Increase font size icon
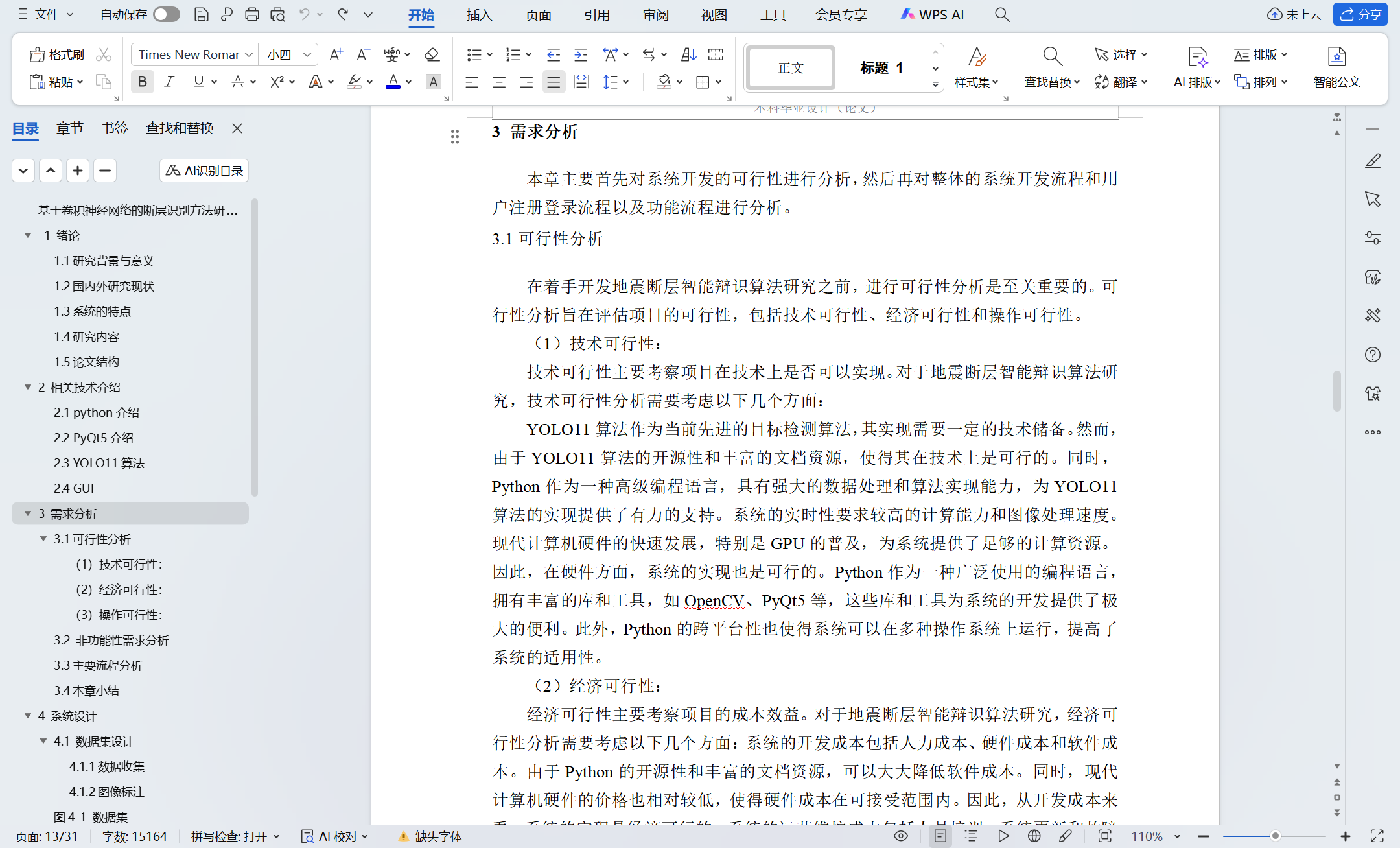1400x848 pixels. coord(336,54)
